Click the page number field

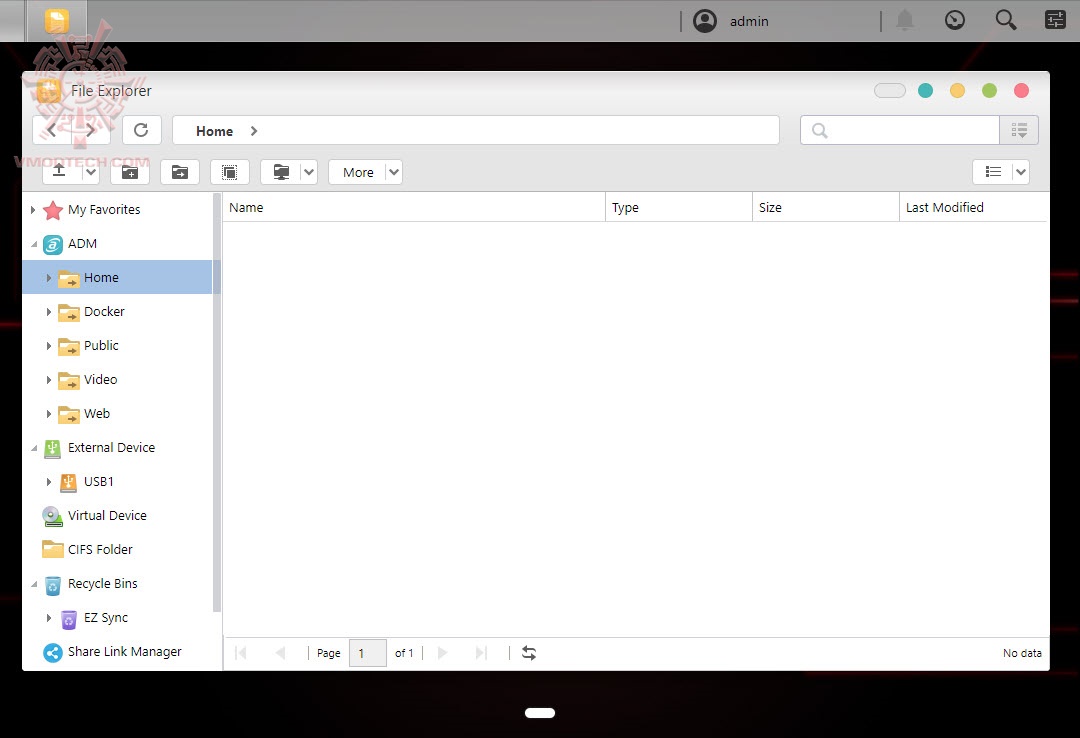[x=368, y=653]
